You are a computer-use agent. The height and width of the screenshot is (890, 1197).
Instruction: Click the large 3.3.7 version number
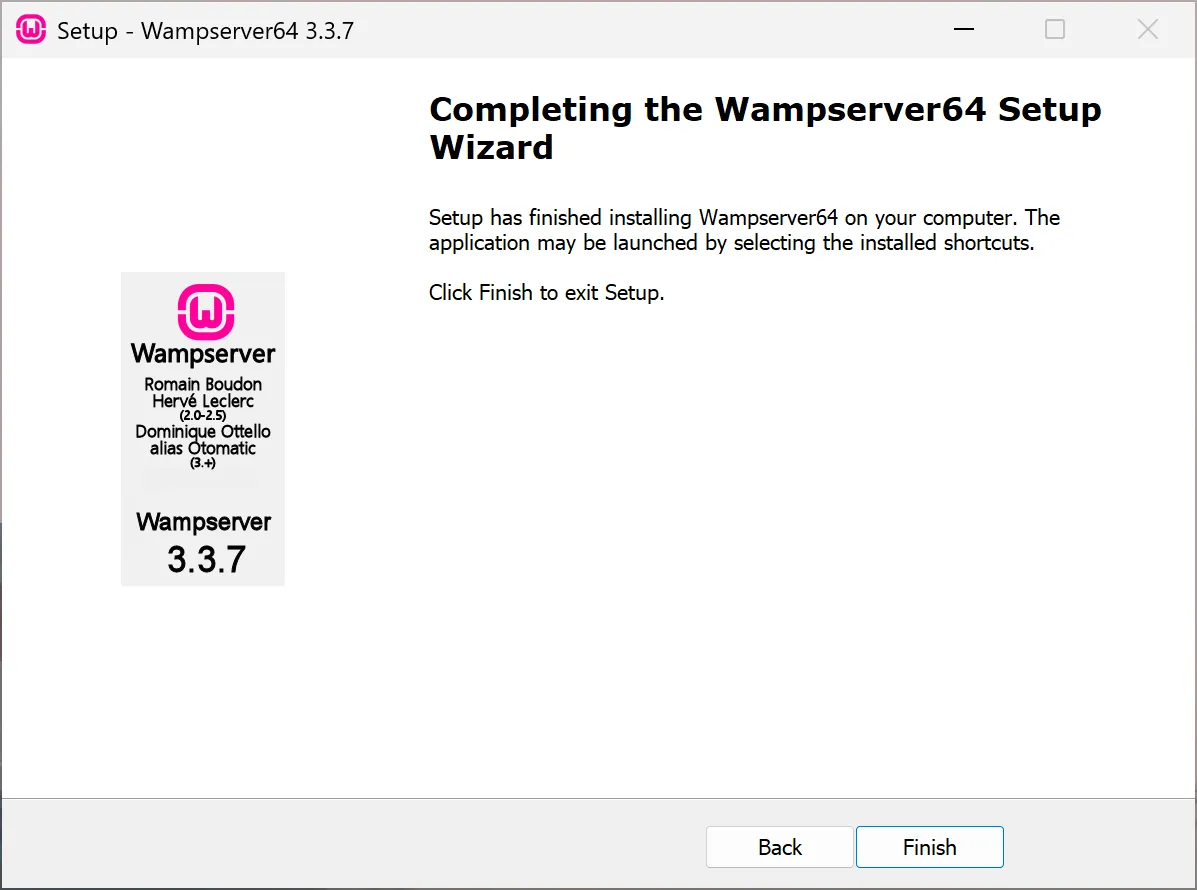click(x=207, y=559)
